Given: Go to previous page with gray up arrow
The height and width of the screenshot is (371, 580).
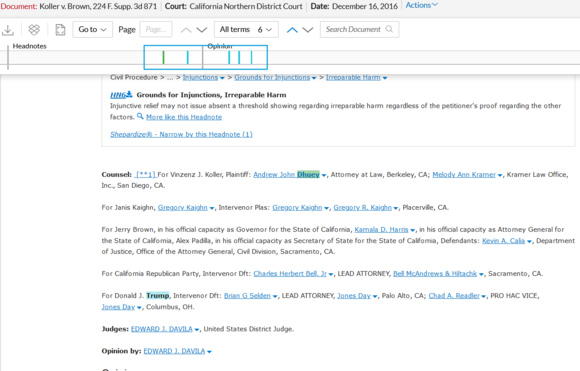Looking at the screenshot, I should click(186, 30).
